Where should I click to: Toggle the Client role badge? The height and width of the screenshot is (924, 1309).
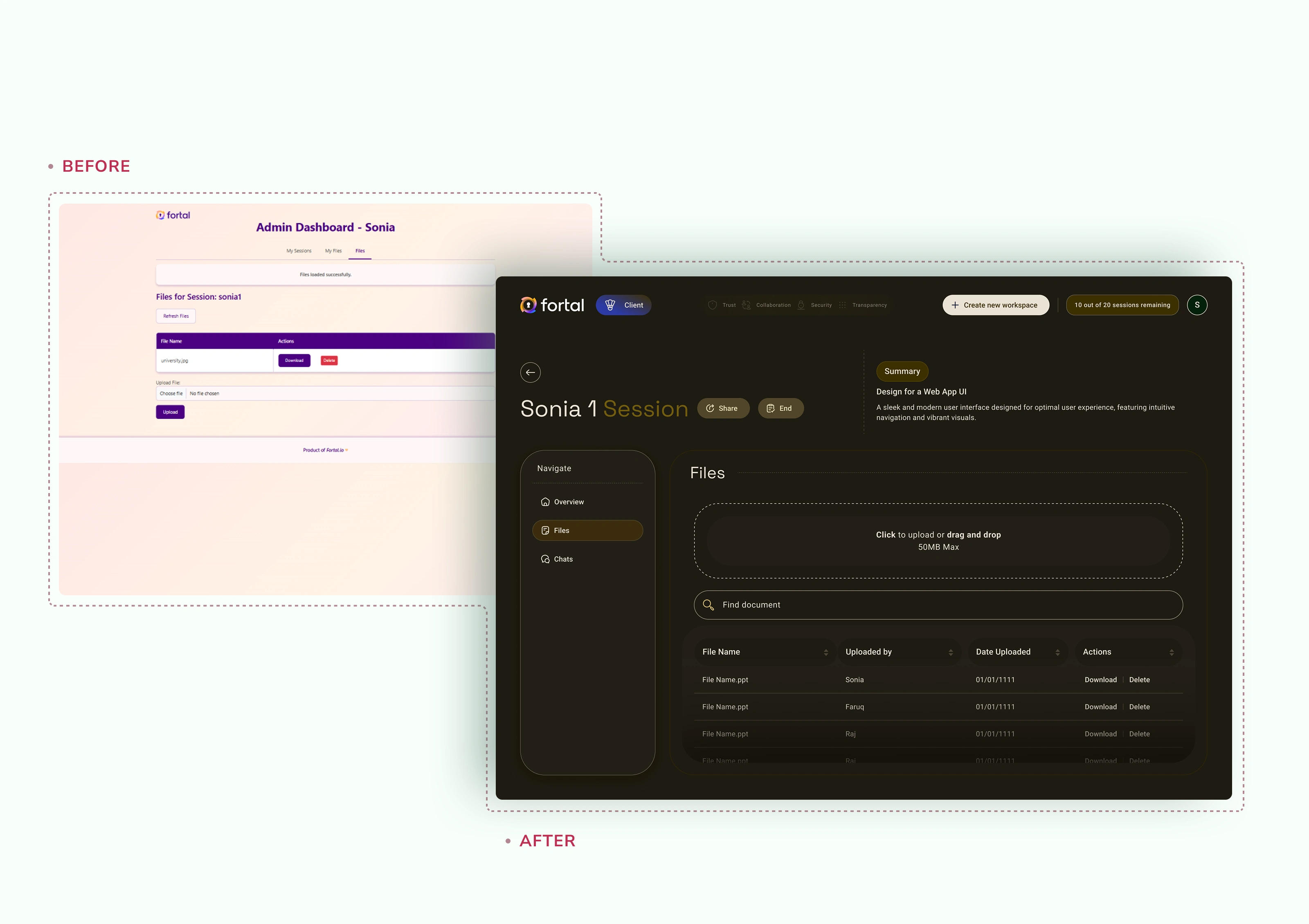tap(623, 305)
